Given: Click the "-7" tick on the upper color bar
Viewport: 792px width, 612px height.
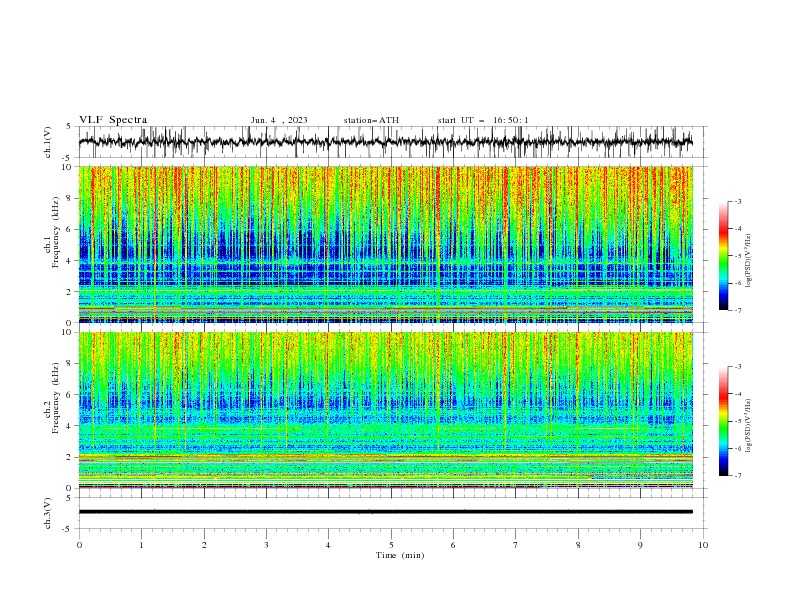Looking at the screenshot, I should [x=737, y=310].
